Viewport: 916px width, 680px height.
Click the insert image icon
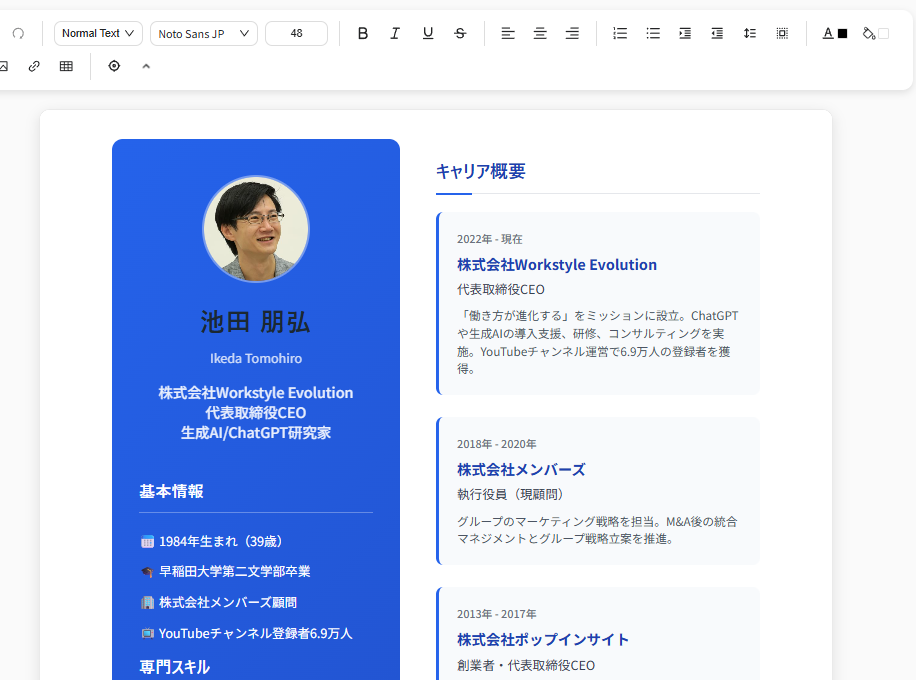(x=3, y=66)
